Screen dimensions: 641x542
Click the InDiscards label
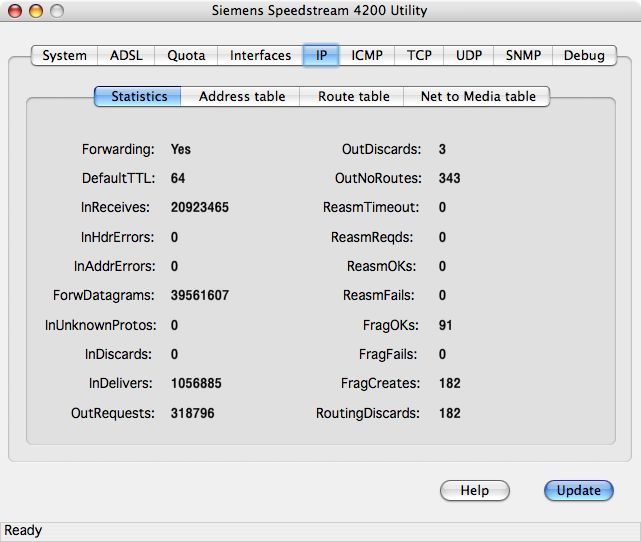[118, 354]
